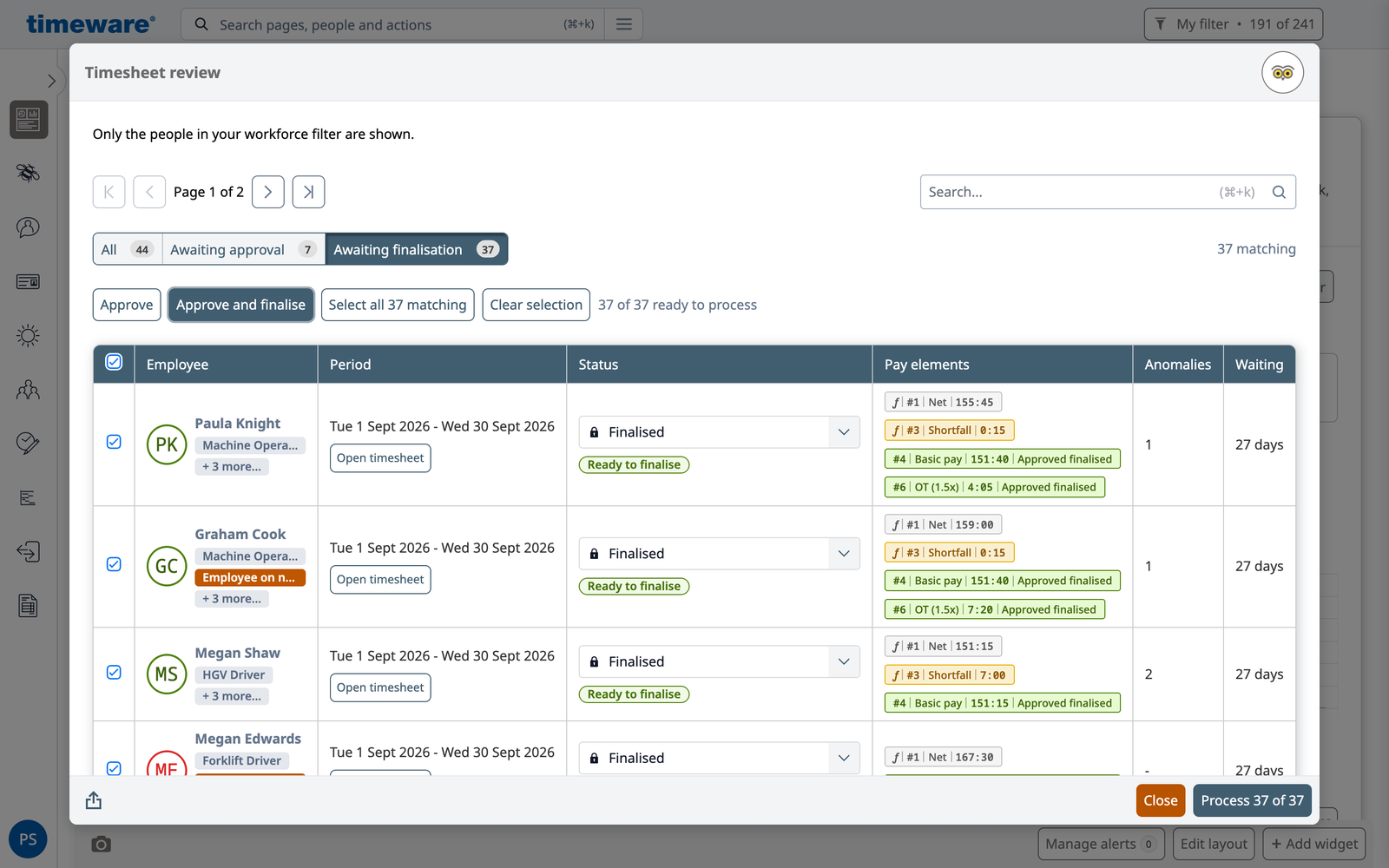Toggle the select-all checkbox in the table header
The image size is (1389, 868).
point(114,362)
